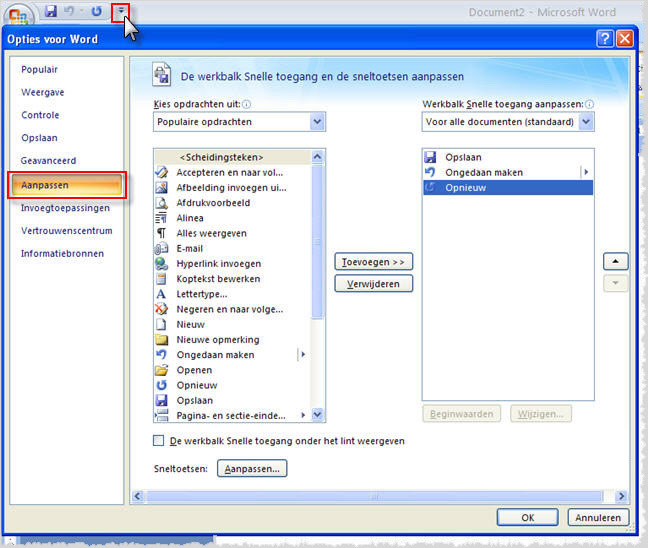Click the horizontal scrollbar right arrow
The height and width of the screenshot is (548, 648).
pyautogui.click(x=621, y=496)
